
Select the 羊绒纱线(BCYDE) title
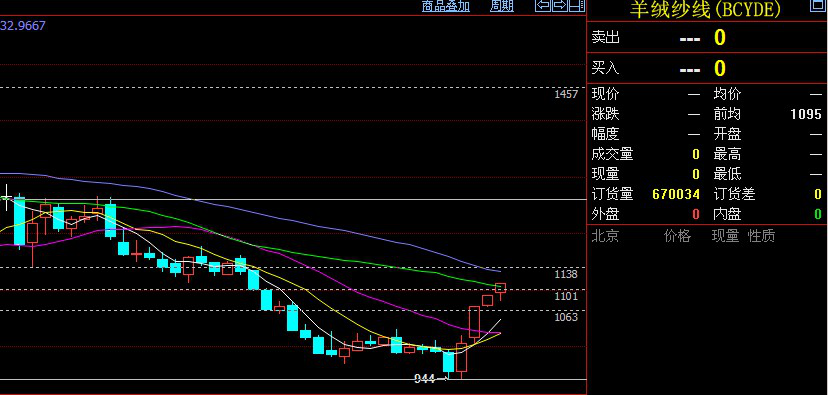click(705, 10)
